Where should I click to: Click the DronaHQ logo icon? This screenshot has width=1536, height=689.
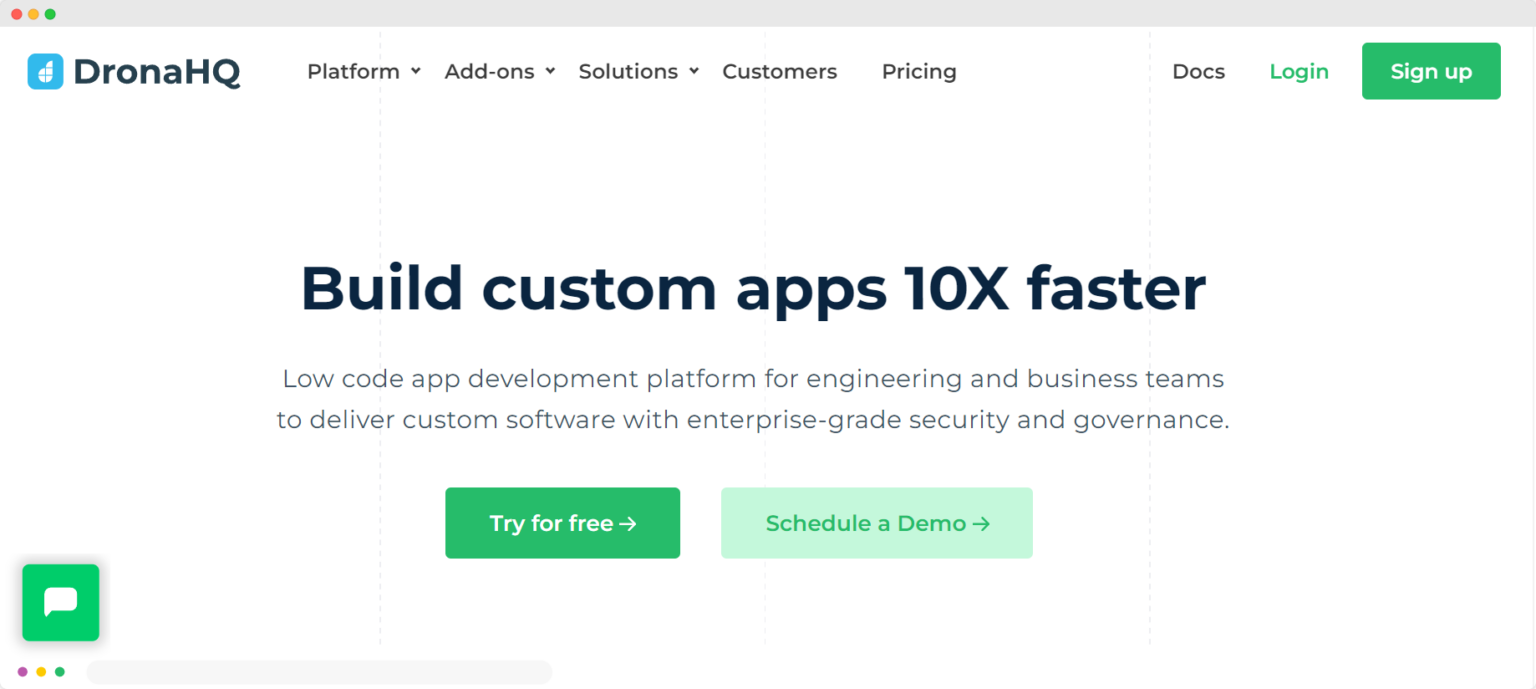[x=44, y=71]
